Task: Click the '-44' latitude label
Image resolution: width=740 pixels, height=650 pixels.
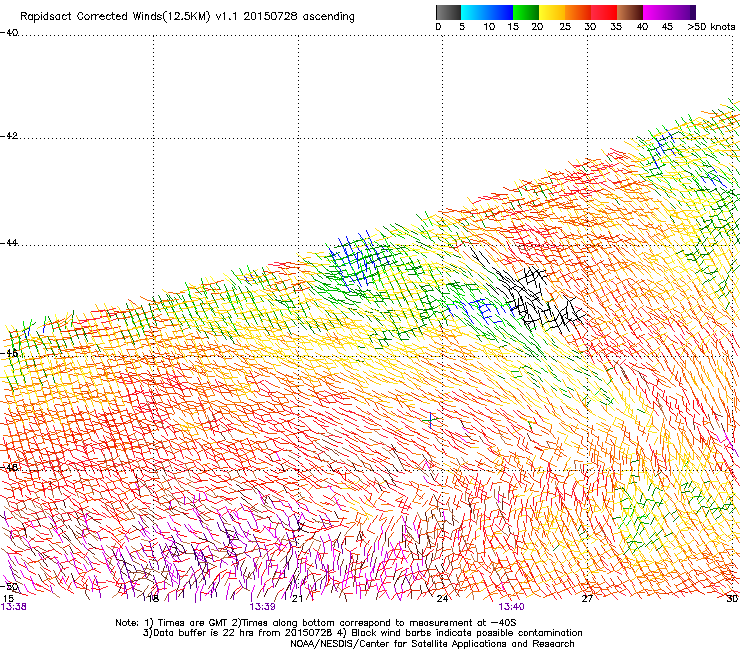Action: coord(9,243)
